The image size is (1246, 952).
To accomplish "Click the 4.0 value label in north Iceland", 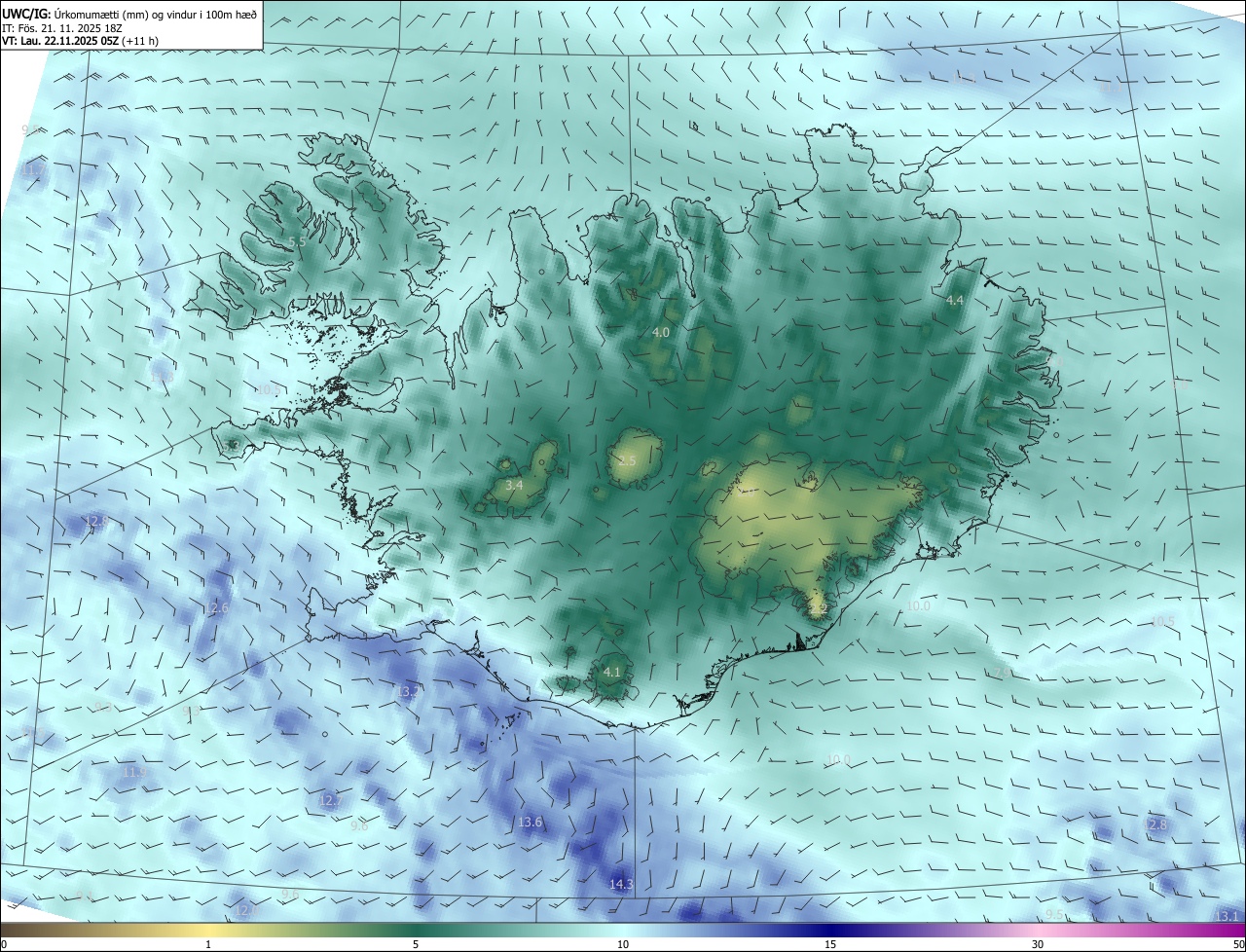I will coord(661,333).
